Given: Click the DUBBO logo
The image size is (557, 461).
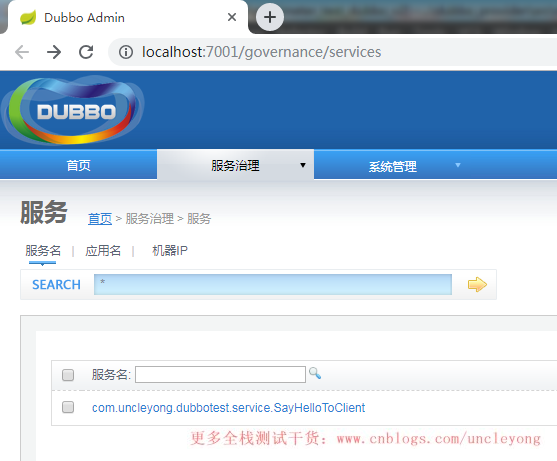Looking at the screenshot, I should [73, 110].
